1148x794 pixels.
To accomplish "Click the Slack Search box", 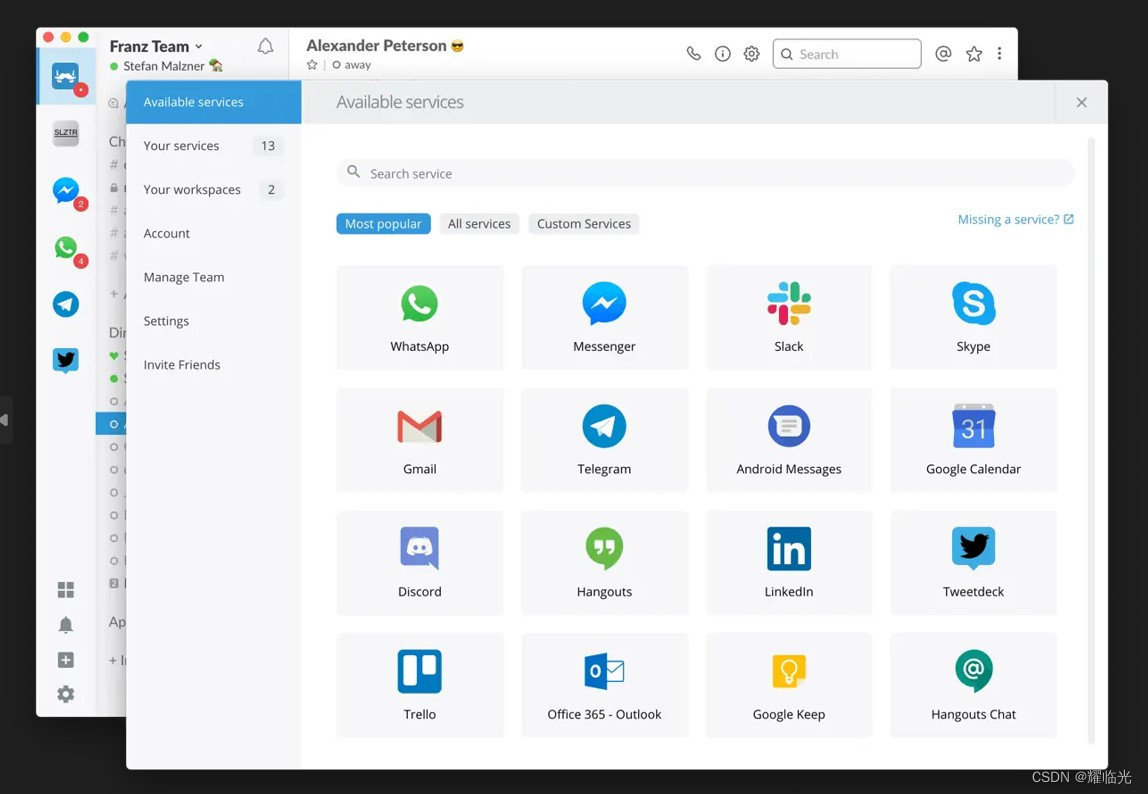I will coord(847,53).
